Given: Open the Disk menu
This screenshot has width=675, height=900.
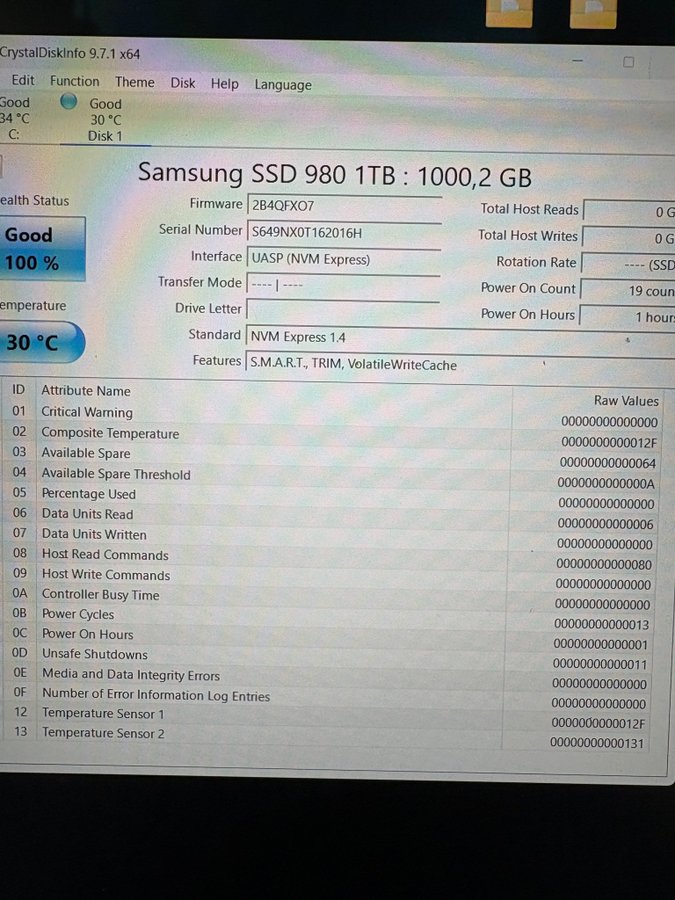Looking at the screenshot, I should [x=183, y=83].
